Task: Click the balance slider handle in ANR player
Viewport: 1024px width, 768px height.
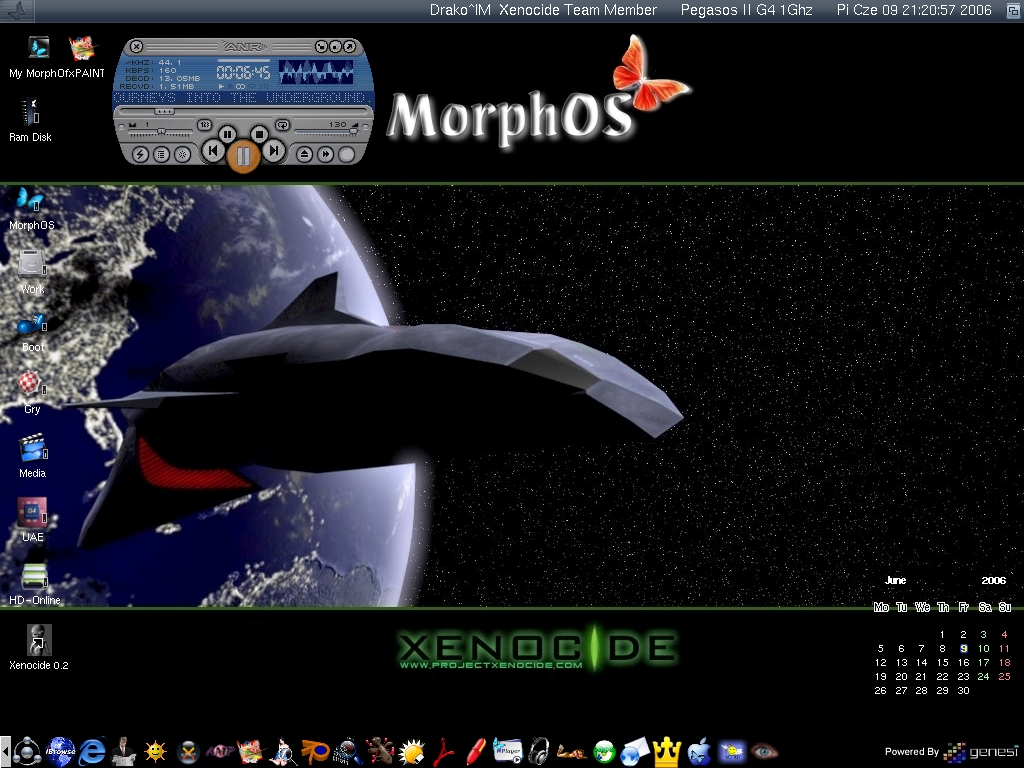Action: (161, 132)
